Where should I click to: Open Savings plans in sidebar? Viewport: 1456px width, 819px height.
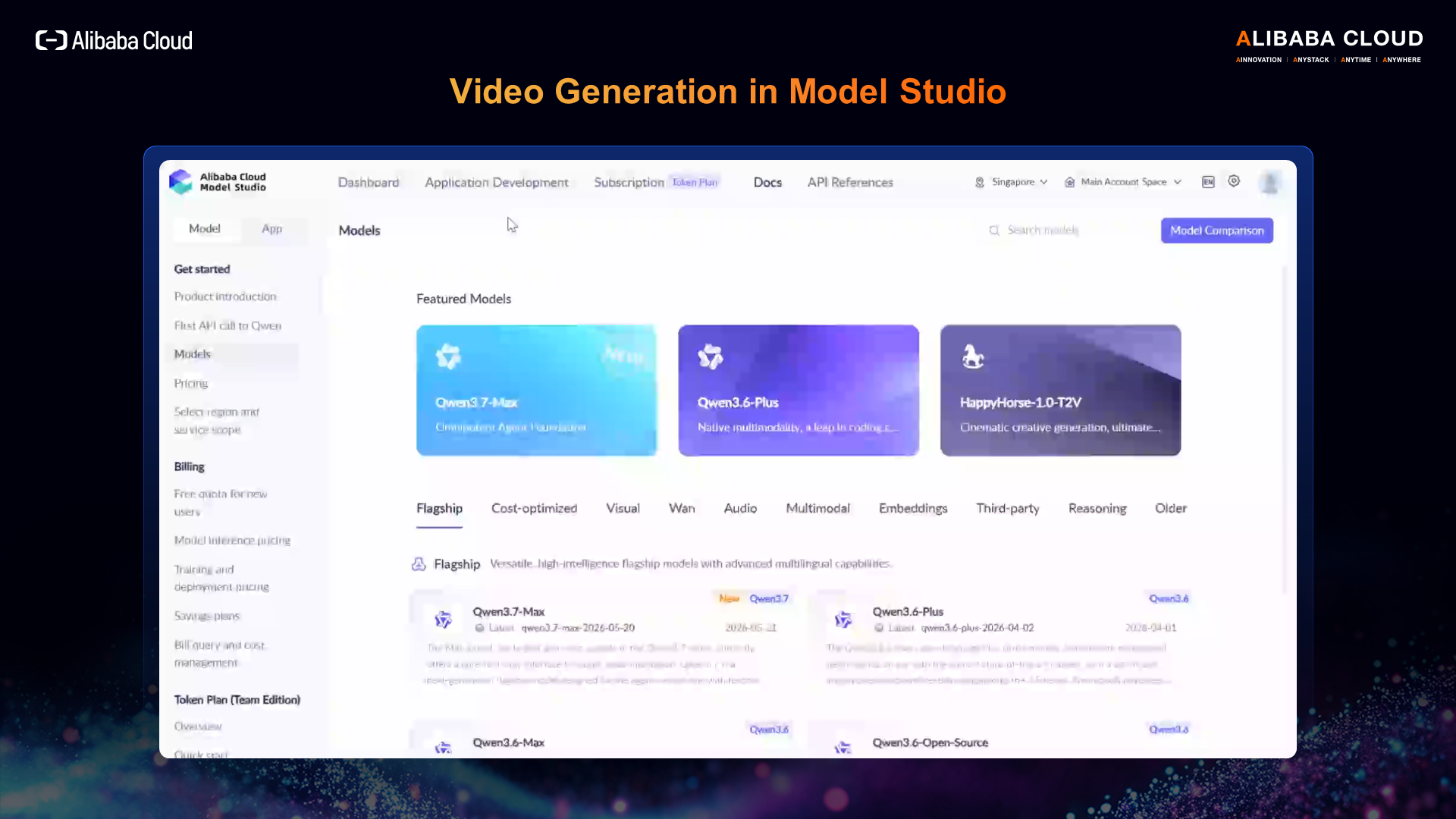pyautogui.click(x=207, y=616)
